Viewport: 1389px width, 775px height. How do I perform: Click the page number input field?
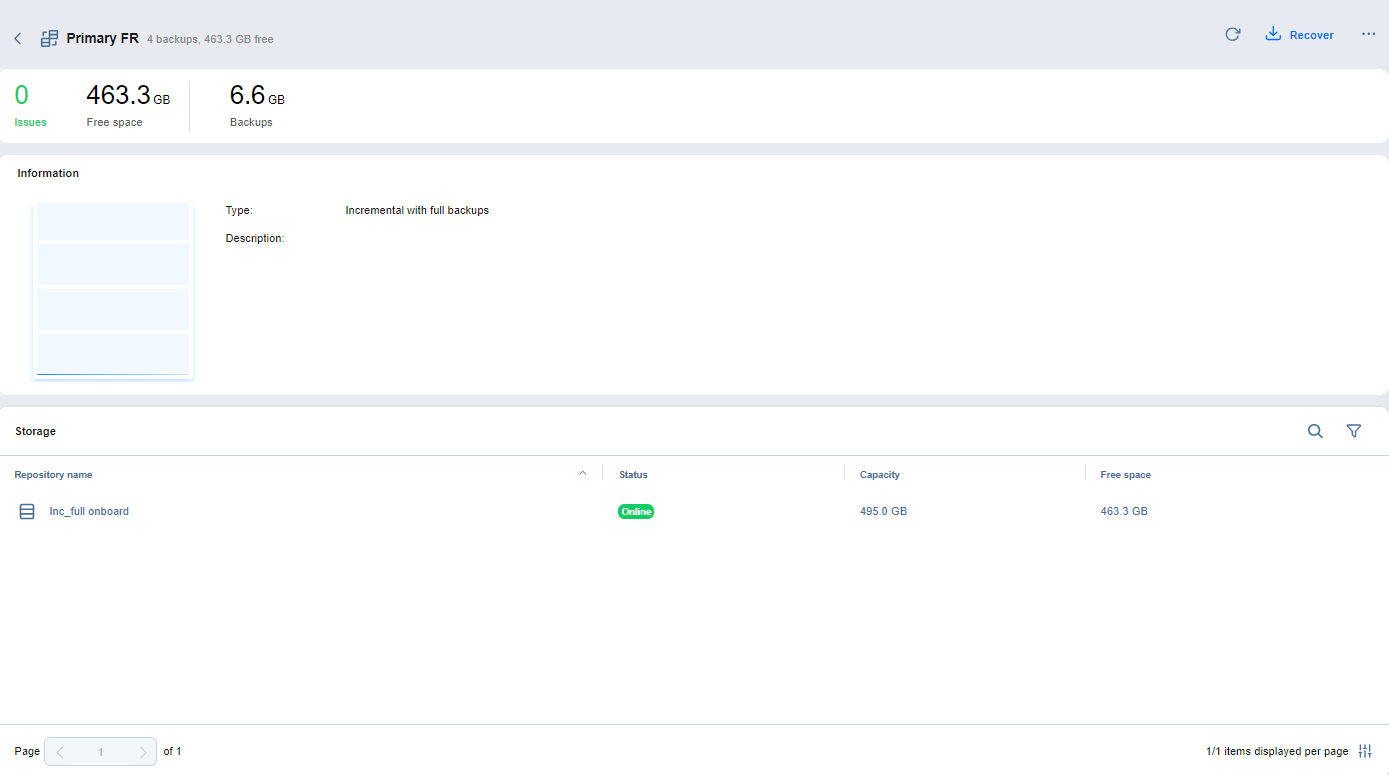point(100,751)
